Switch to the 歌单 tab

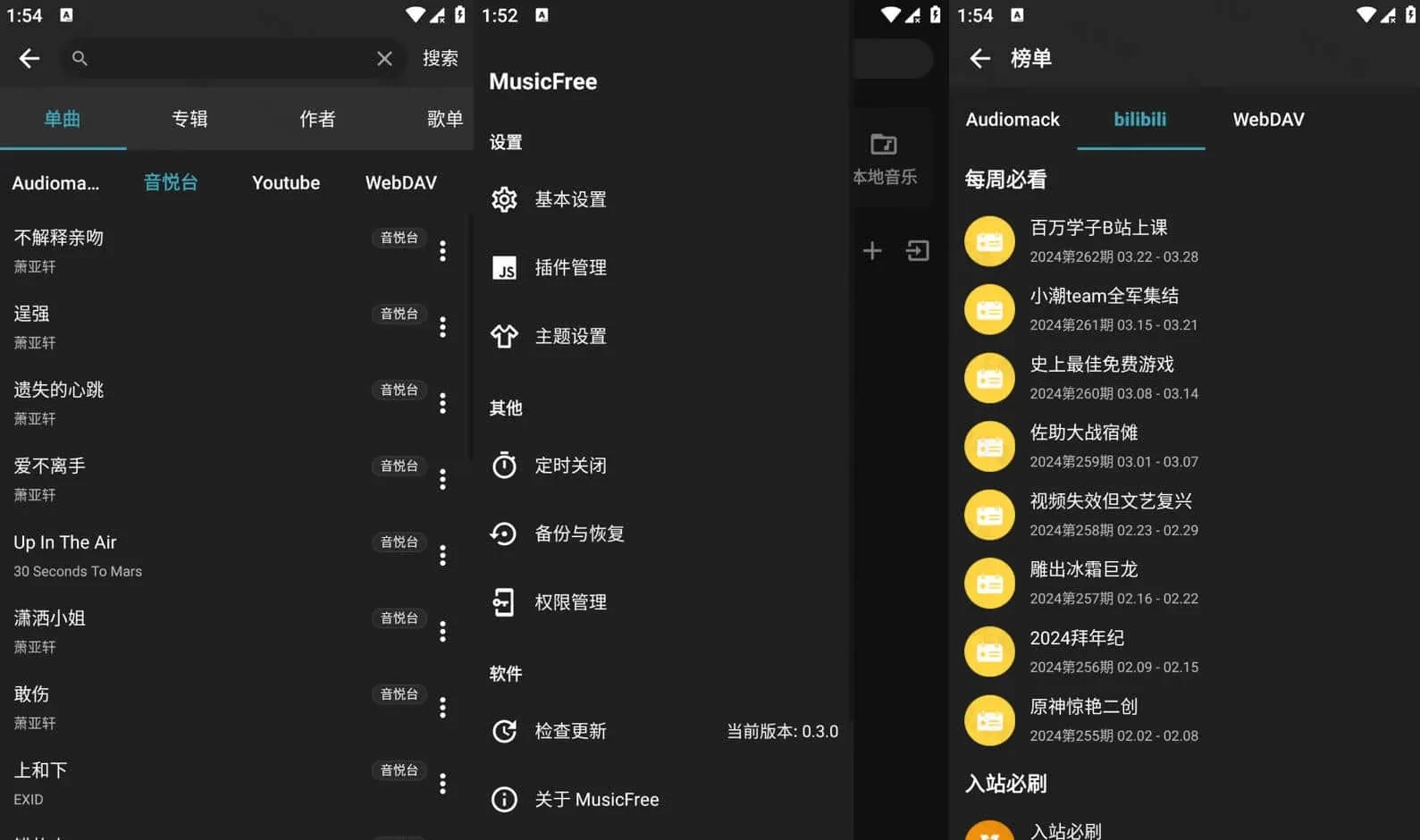444,119
